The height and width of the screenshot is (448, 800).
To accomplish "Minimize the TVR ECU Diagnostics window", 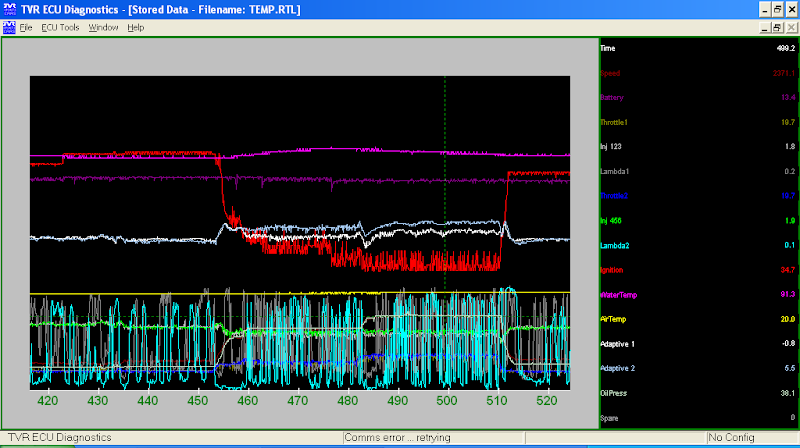I will point(764,9).
